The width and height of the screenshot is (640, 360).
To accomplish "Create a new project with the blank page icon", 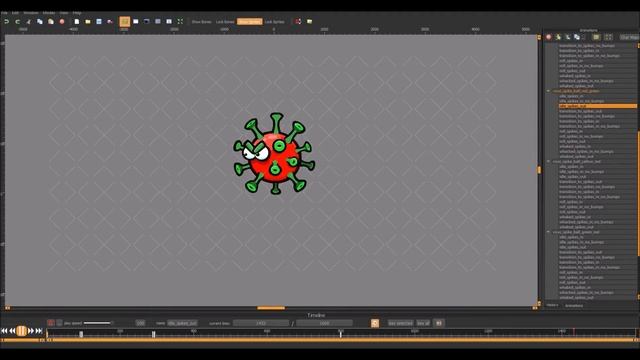I will coord(77,21).
